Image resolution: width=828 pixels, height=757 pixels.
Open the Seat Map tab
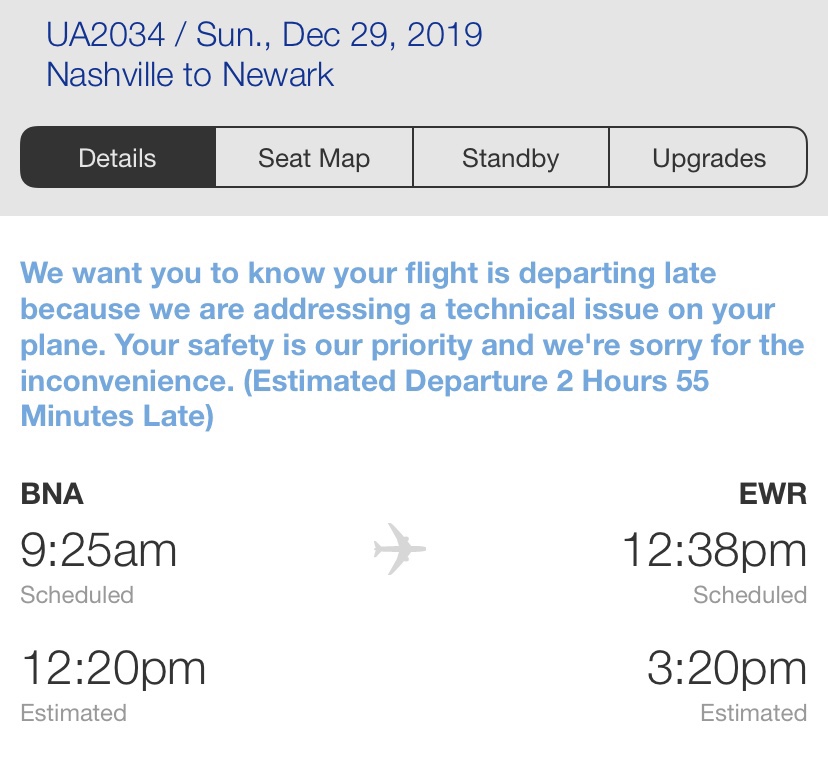click(x=314, y=157)
